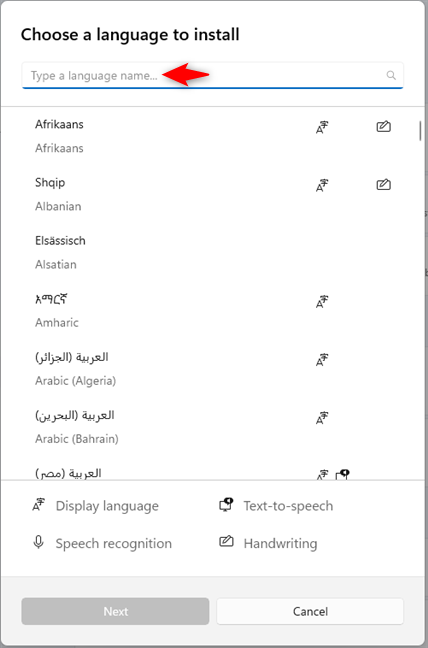Click Albanian display language icon
Viewport: 428px width, 648px height.
(x=322, y=186)
